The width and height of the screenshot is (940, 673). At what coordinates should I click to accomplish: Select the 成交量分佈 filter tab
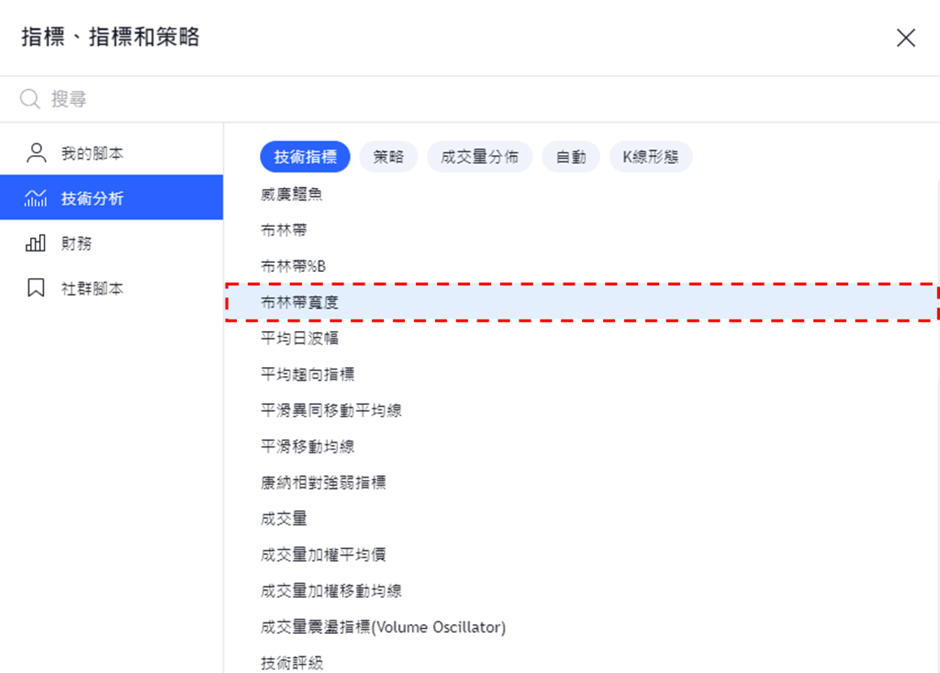coord(480,157)
